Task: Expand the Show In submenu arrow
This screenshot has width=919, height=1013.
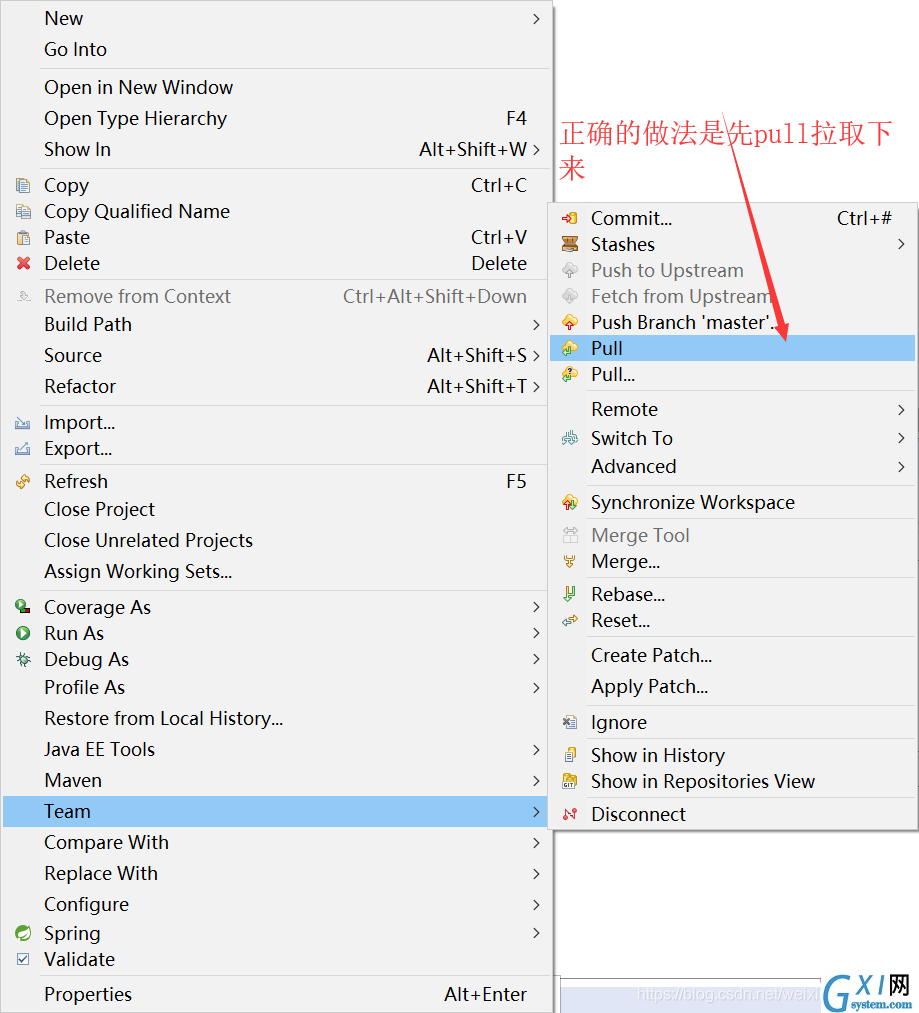Action: click(536, 150)
